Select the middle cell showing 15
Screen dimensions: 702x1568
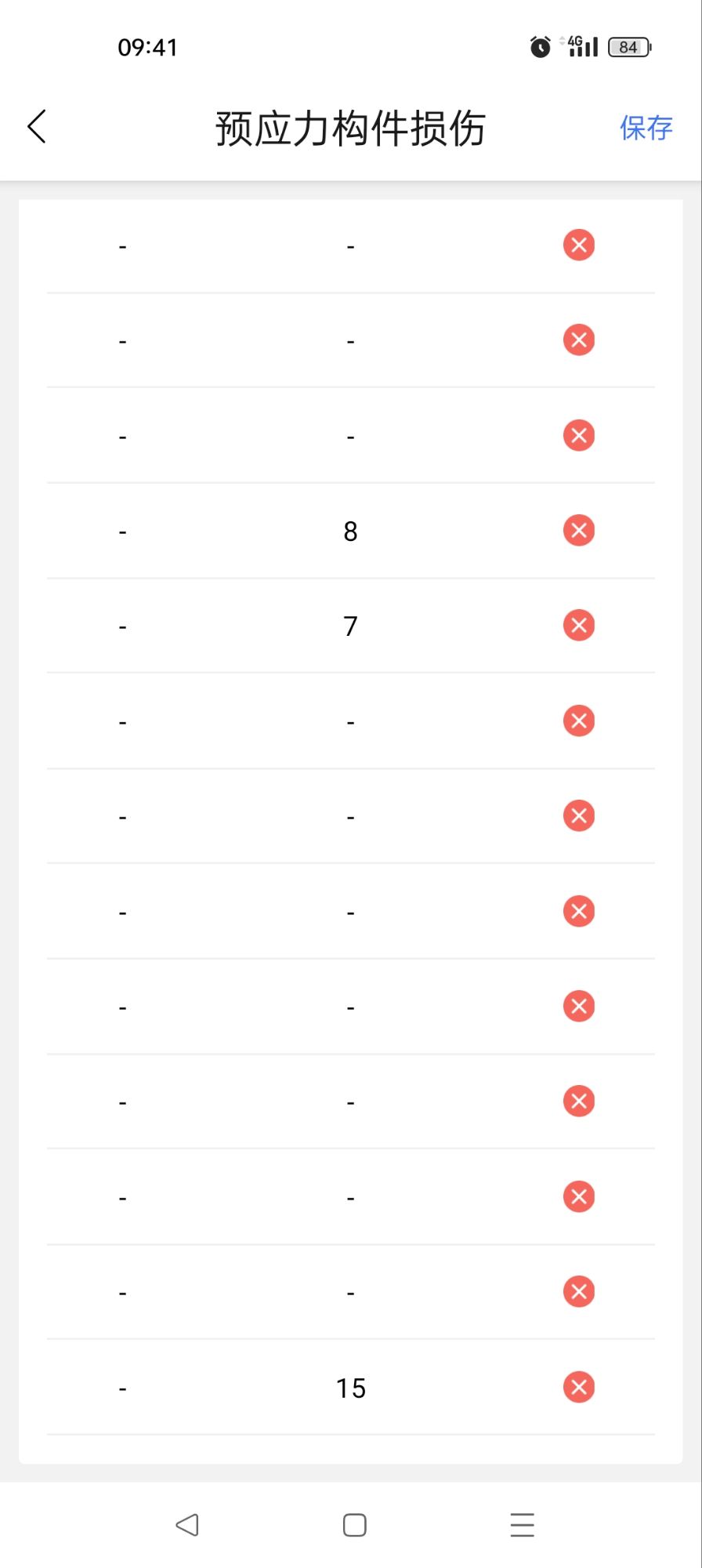click(350, 1388)
